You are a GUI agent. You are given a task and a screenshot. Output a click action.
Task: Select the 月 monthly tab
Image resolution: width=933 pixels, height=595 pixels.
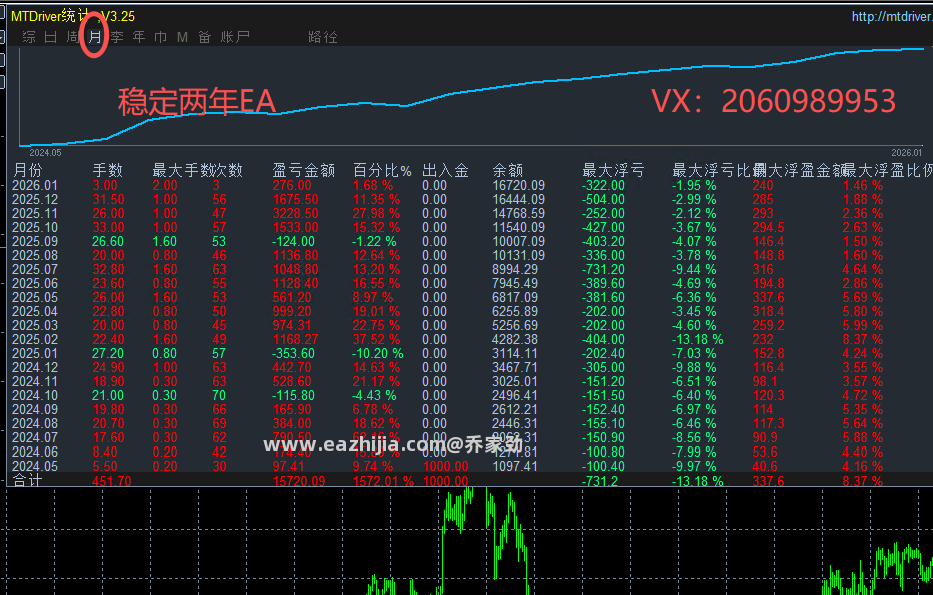pyautogui.click(x=95, y=37)
